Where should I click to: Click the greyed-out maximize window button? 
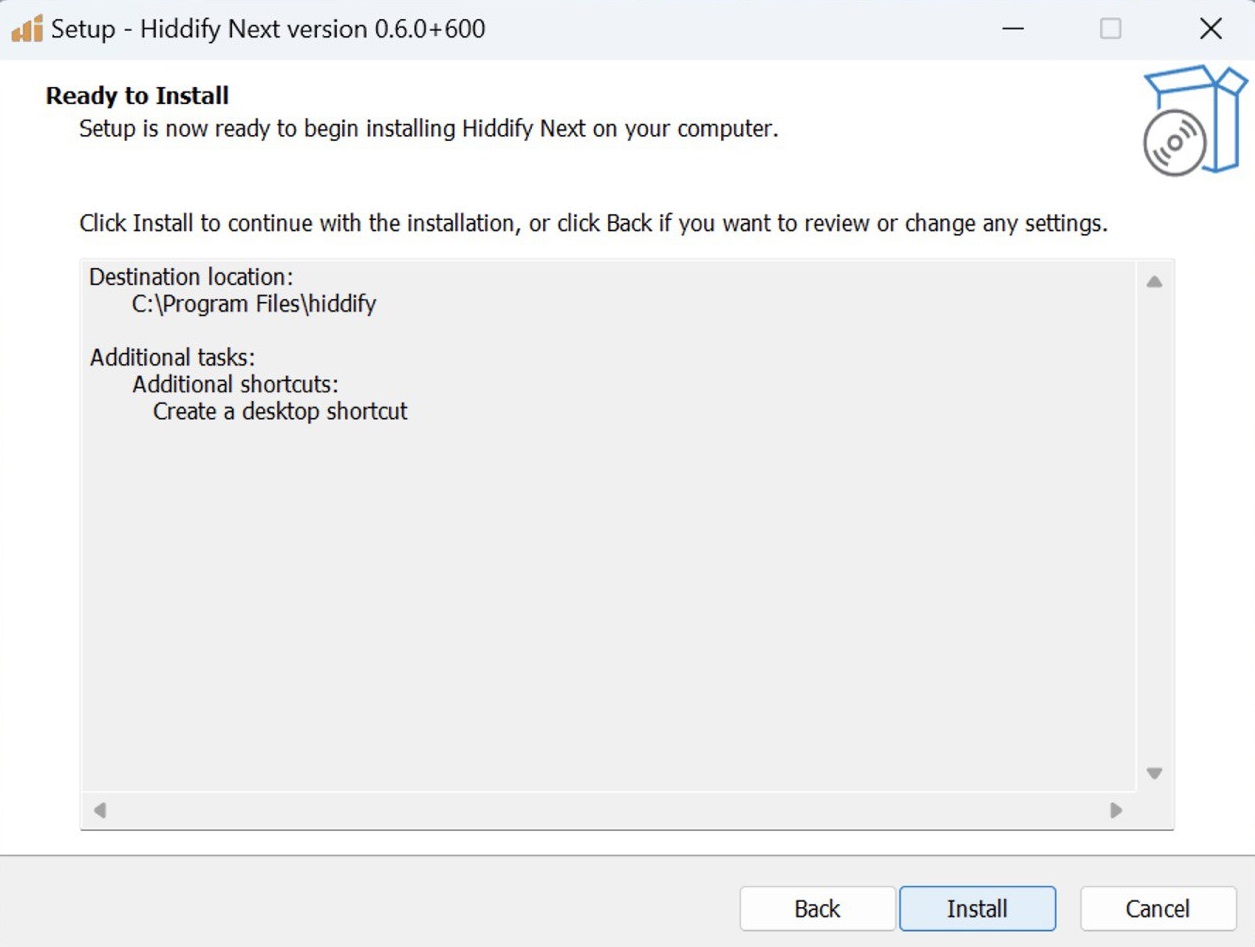1111,29
